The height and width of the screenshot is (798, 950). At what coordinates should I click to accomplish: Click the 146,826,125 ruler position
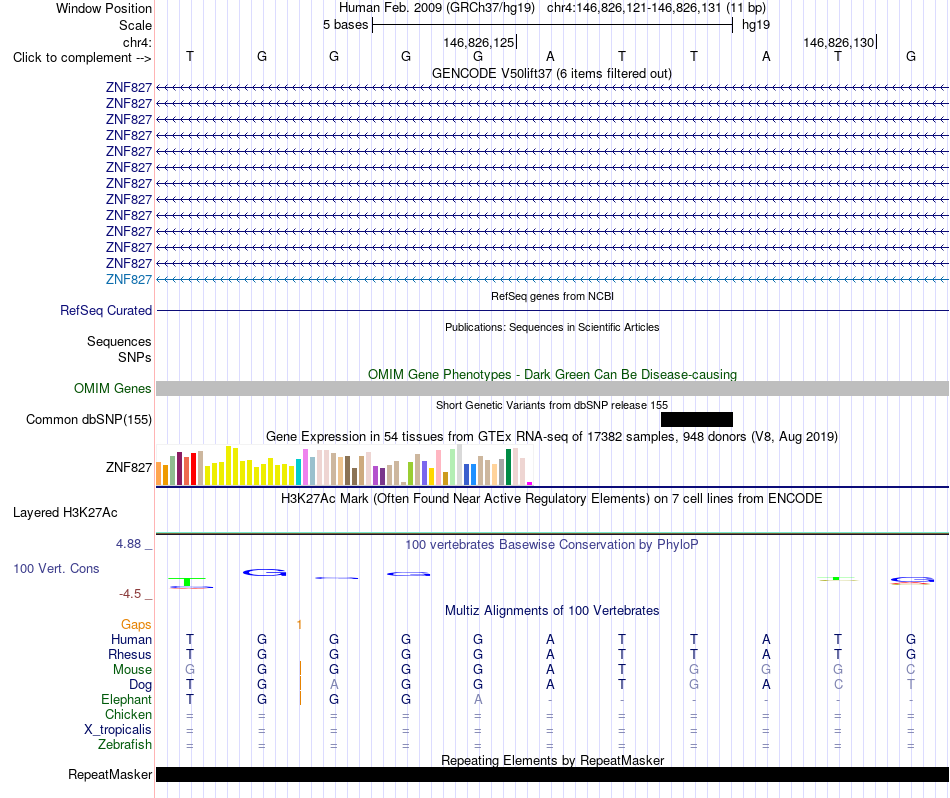click(479, 42)
